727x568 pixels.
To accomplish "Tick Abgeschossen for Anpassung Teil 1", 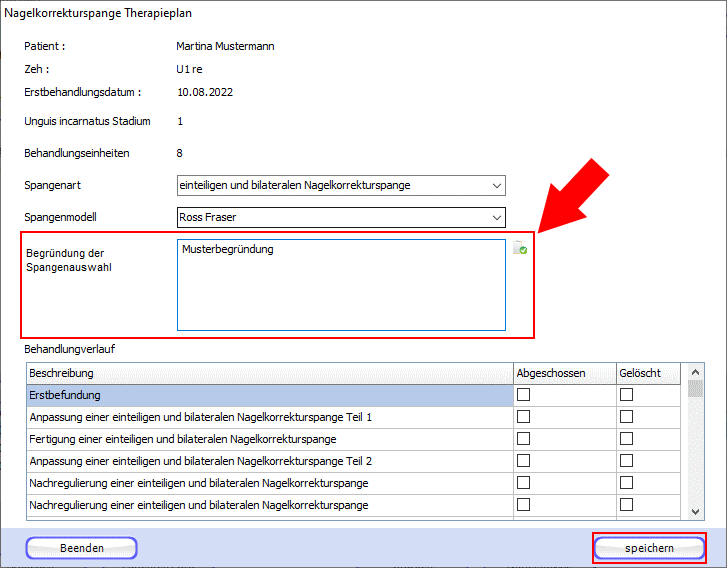I will click(x=523, y=417).
